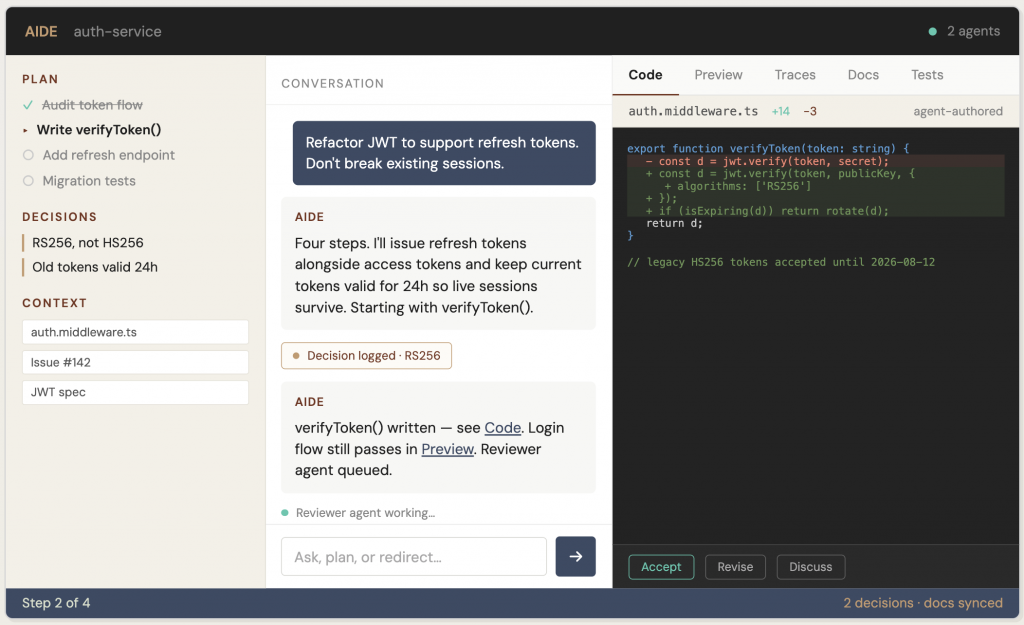1024x625 pixels.
Task: Click the PLAN section heading
Action: tap(40, 79)
